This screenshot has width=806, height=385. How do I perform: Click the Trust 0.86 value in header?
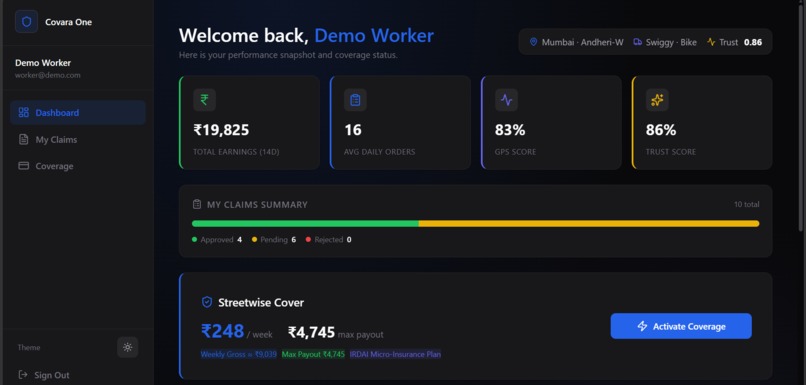click(x=753, y=42)
